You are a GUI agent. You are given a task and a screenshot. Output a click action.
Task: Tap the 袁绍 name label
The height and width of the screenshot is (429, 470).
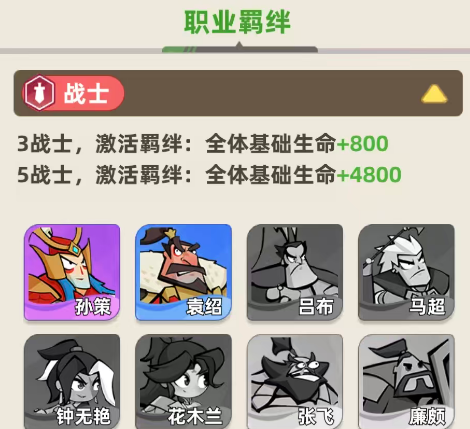pos(204,306)
